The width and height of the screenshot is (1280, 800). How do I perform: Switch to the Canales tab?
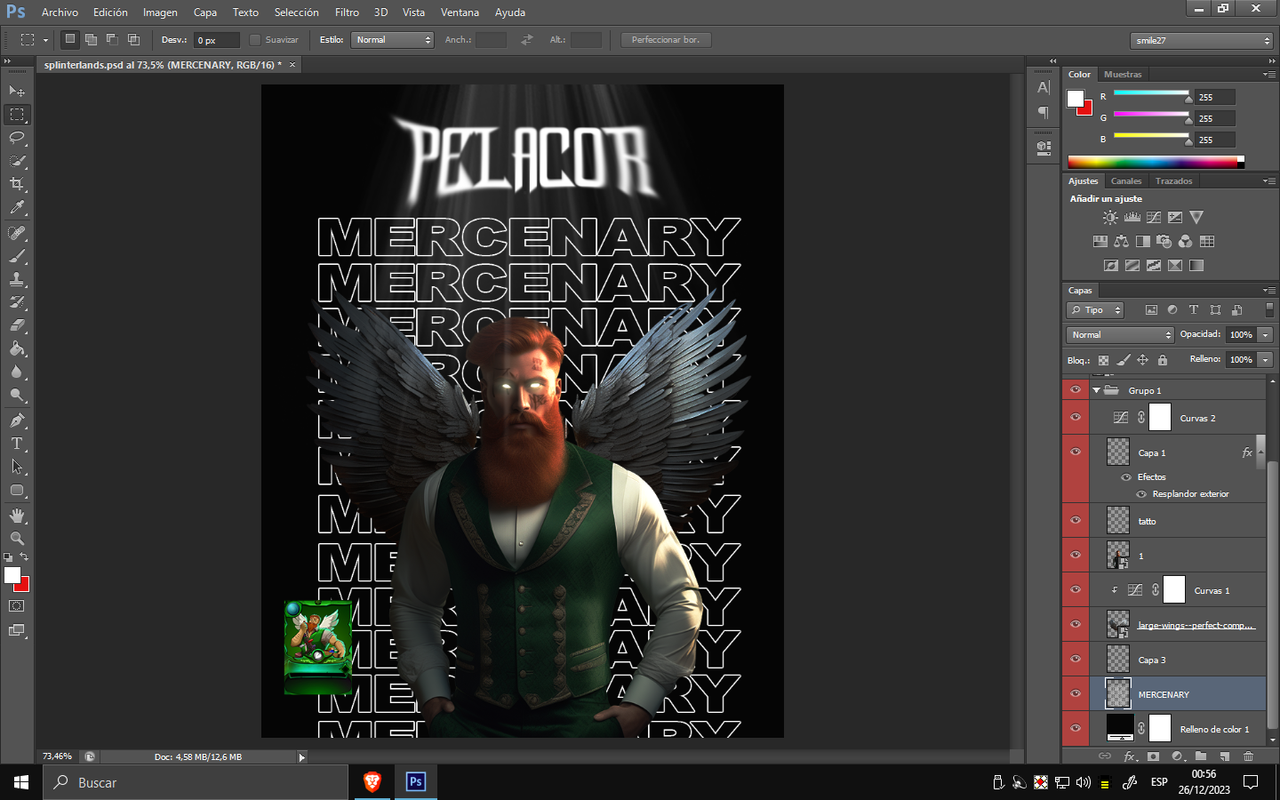pyautogui.click(x=1126, y=181)
